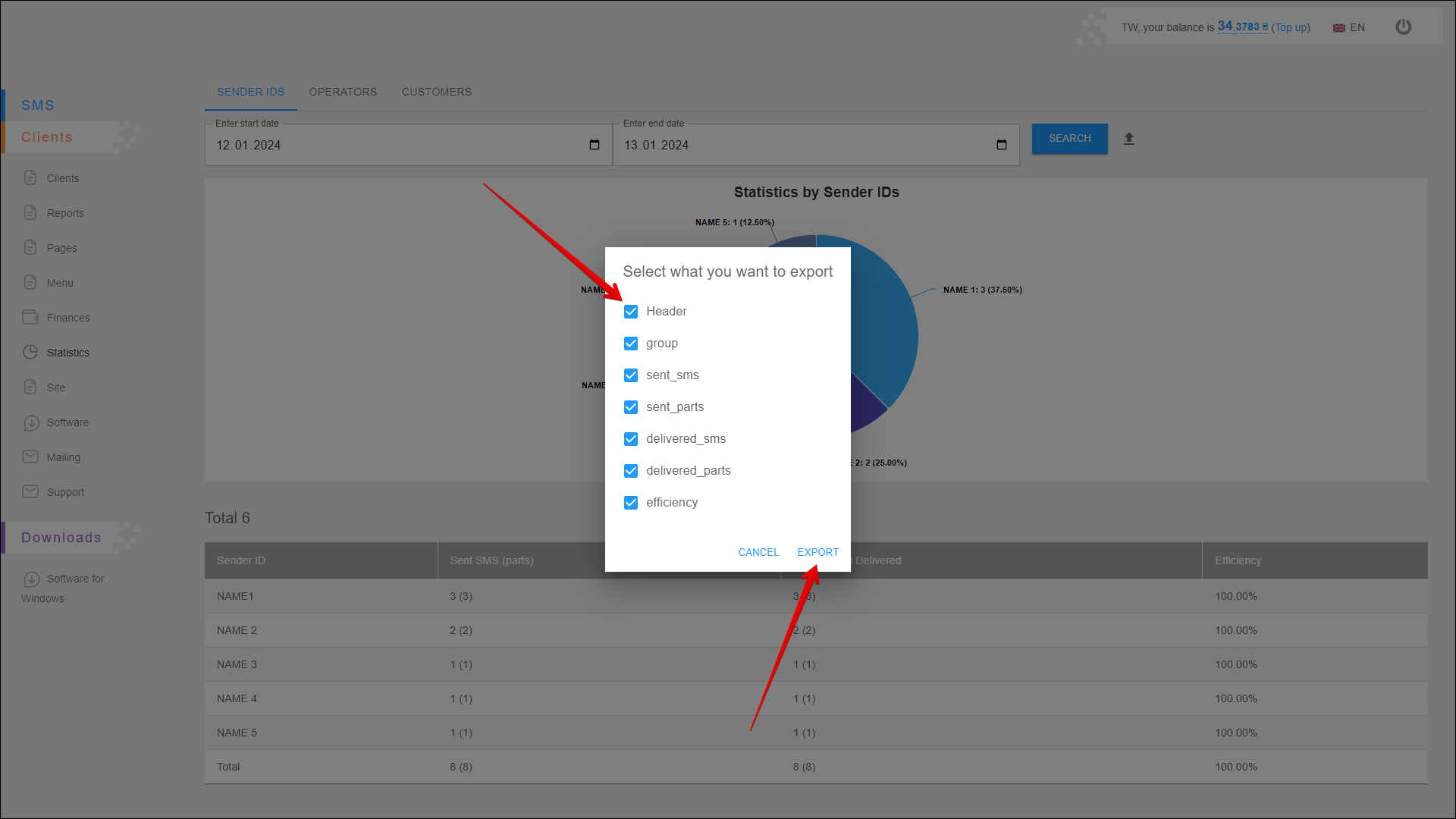Viewport: 1456px width, 819px height.
Task: Click the Statistics pie chart sidebar icon
Action: (x=30, y=352)
